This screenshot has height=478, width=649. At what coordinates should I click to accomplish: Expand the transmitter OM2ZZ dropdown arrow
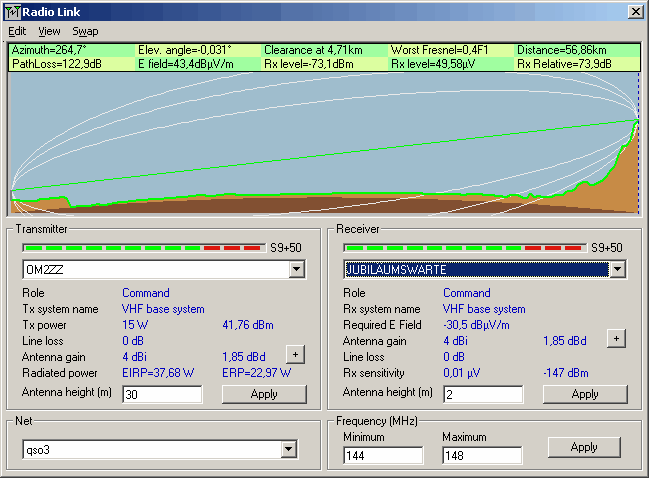(x=296, y=269)
